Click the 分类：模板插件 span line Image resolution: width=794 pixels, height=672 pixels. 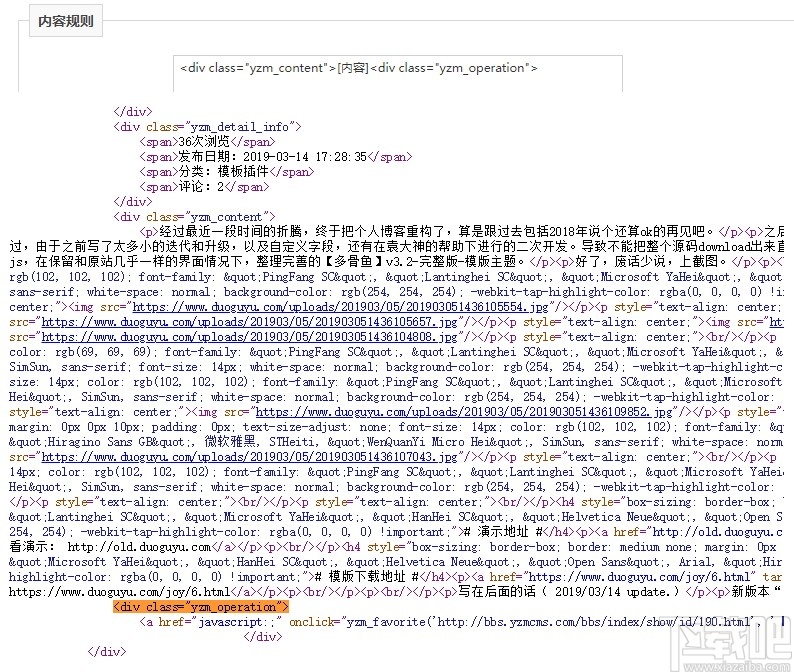227,172
